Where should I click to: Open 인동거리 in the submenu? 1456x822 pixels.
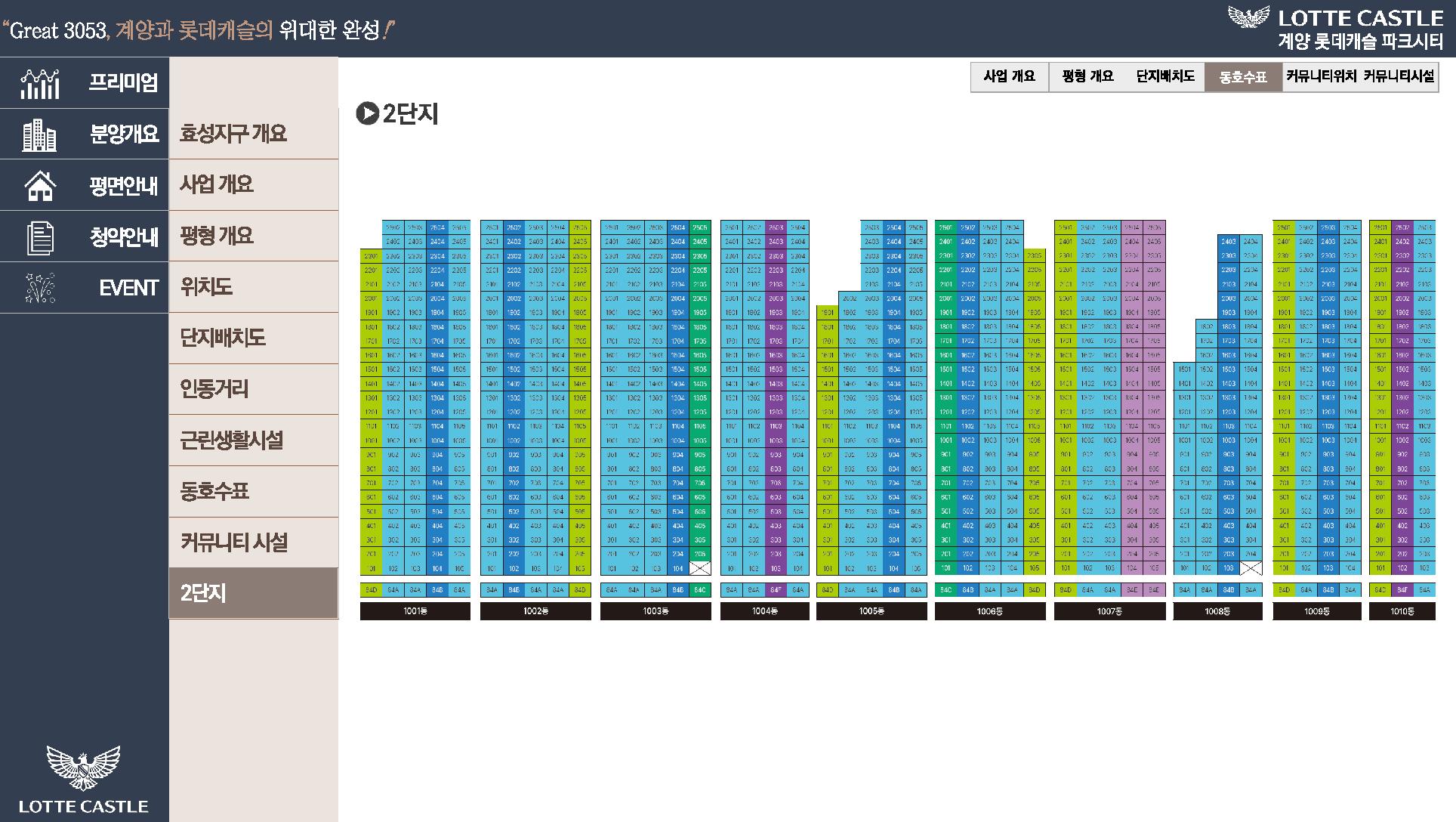pos(214,389)
